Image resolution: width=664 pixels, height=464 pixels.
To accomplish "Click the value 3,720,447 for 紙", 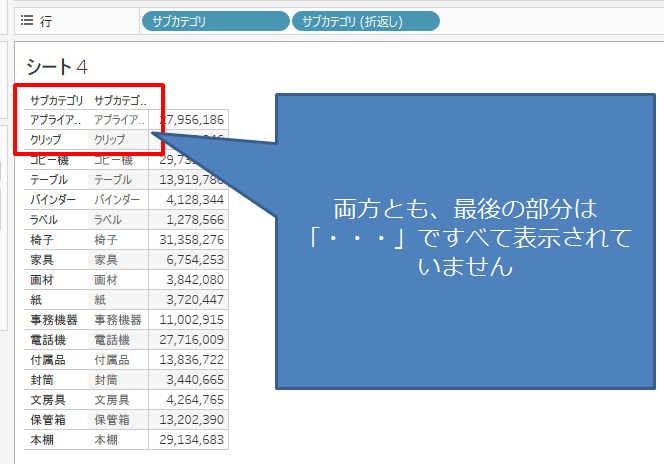I will point(192,300).
